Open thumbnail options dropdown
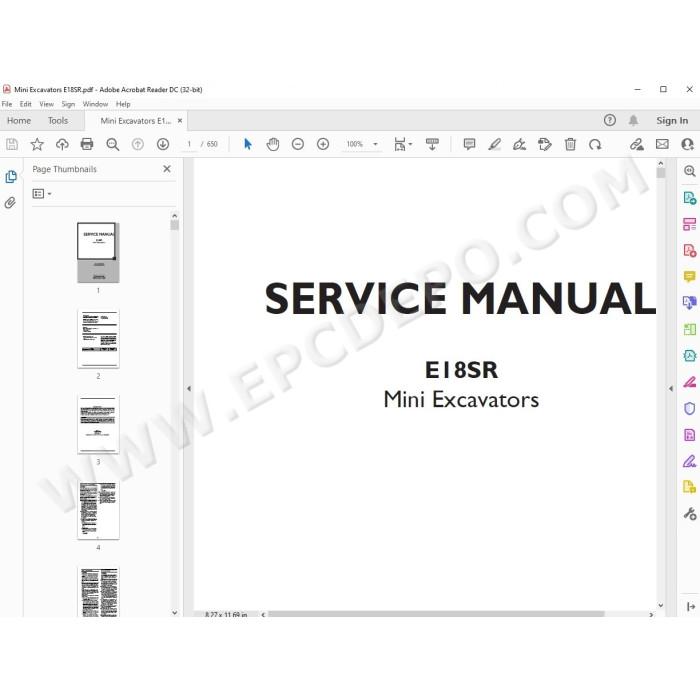Screen dimensions: 700x700 (42, 194)
